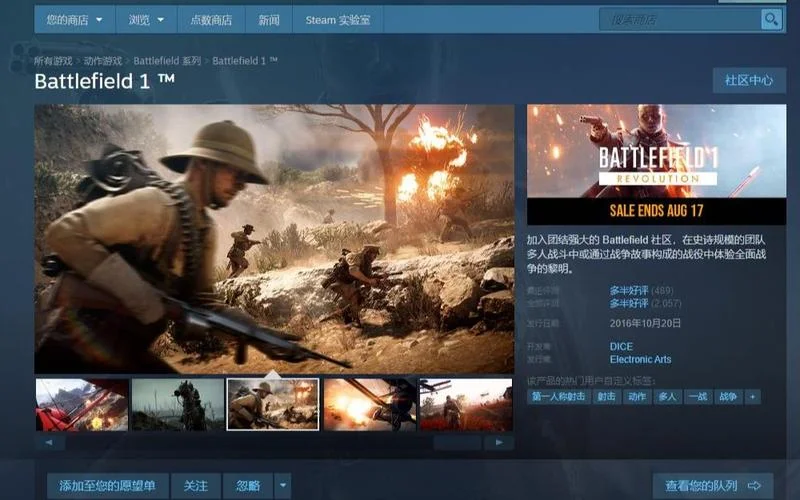Click the 忽略 button
The height and width of the screenshot is (500, 800).
click(248, 486)
